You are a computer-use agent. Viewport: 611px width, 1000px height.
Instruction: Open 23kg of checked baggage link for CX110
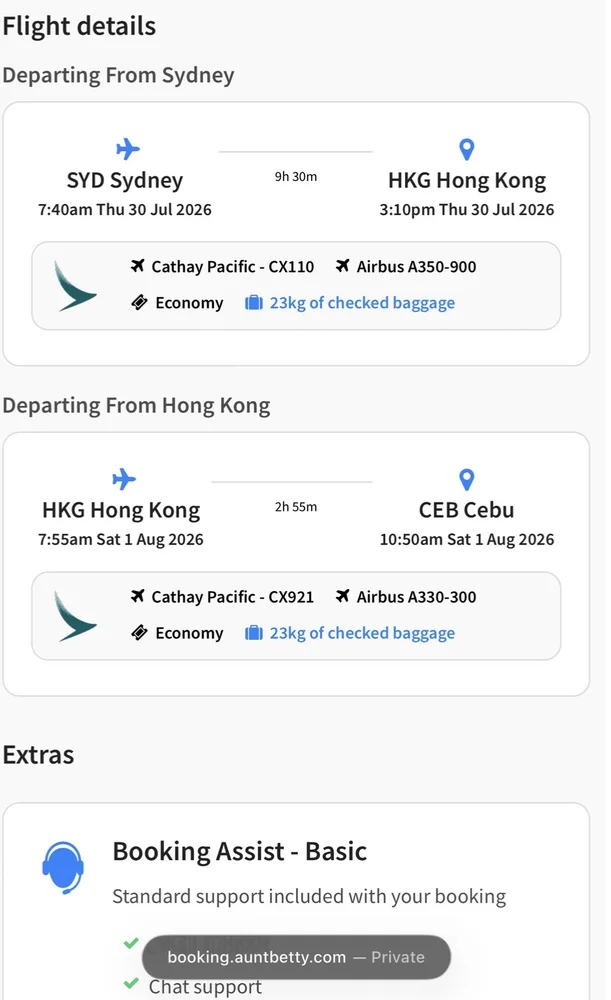point(362,303)
